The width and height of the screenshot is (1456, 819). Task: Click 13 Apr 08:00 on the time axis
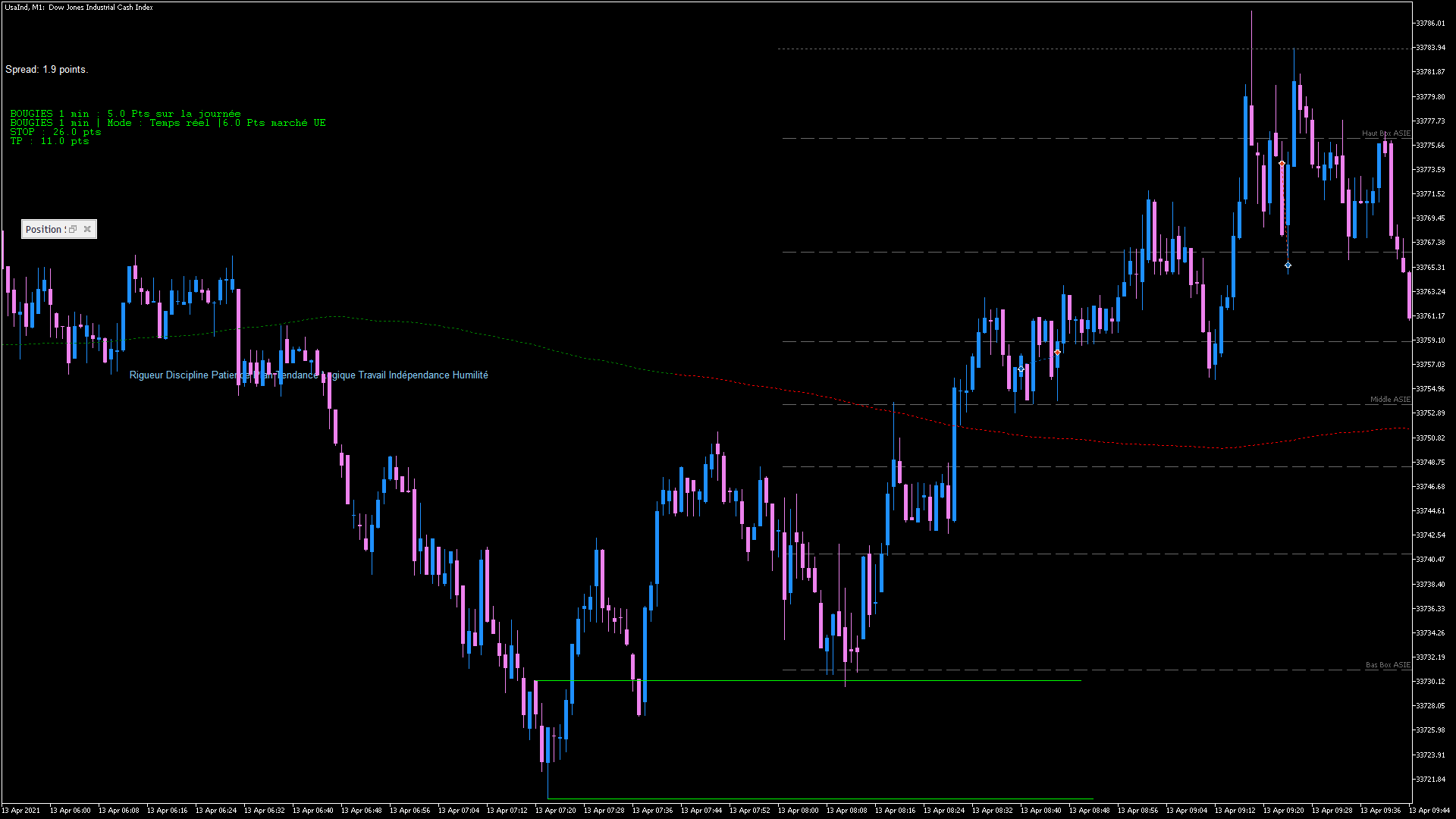tap(798, 811)
